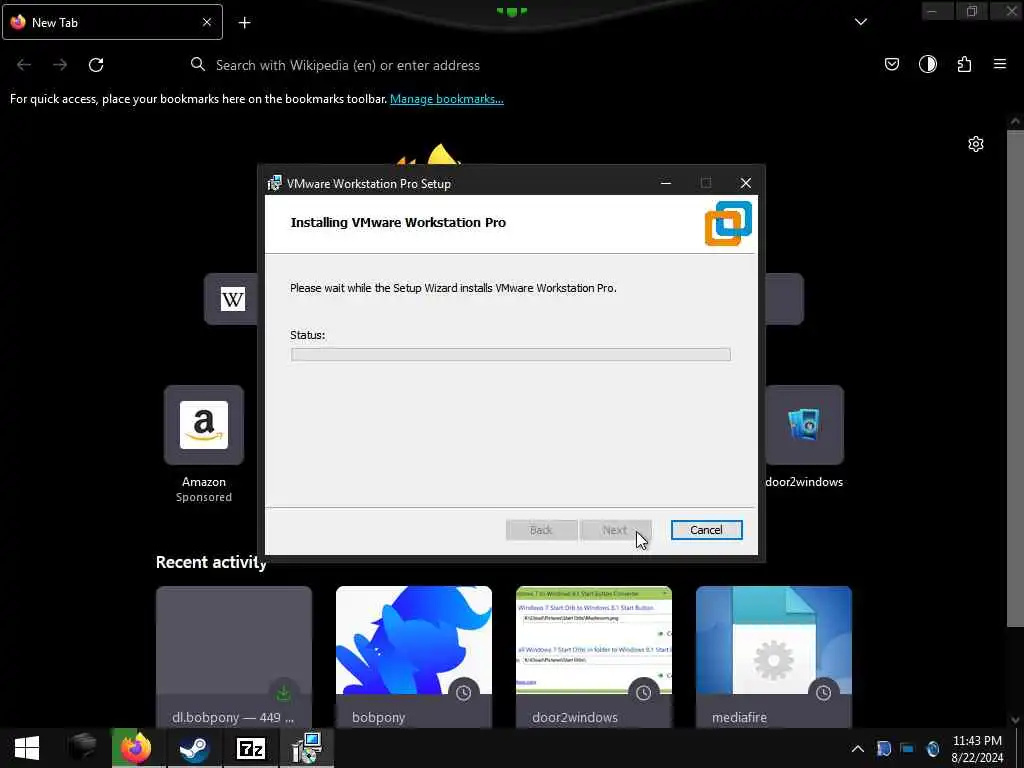
Task: Close the VMware Workstation Pro Setup window
Action: [x=745, y=184]
